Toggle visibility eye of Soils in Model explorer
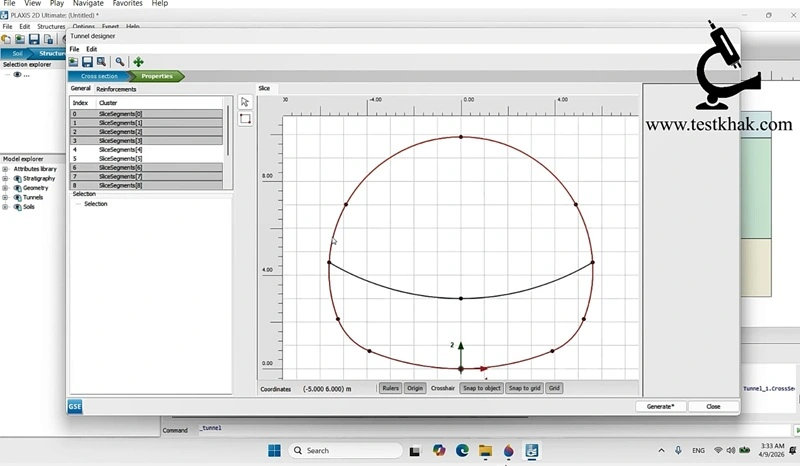This screenshot has width=800, height=466. tap(17, 207)
